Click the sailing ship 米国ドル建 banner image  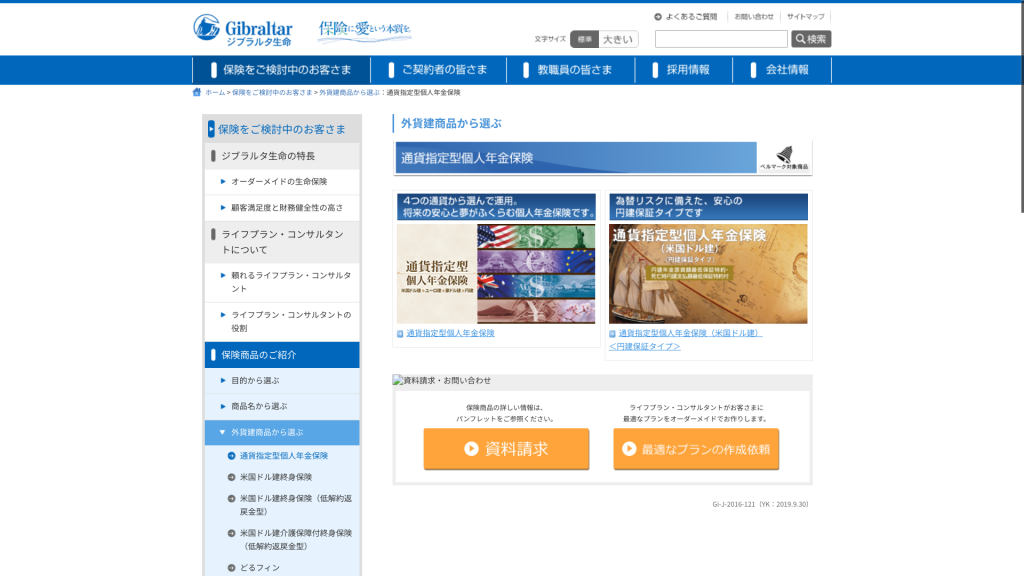point(708,274)
